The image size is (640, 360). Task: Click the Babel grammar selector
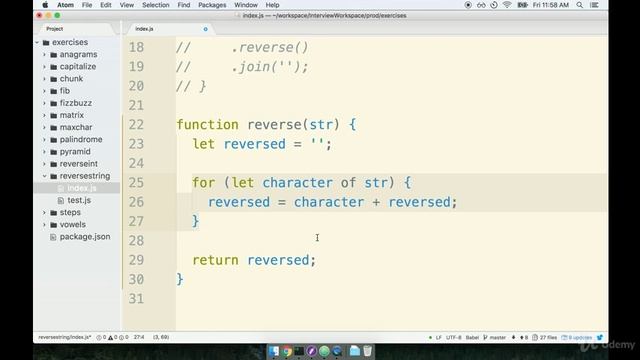[x=472, y=338]
